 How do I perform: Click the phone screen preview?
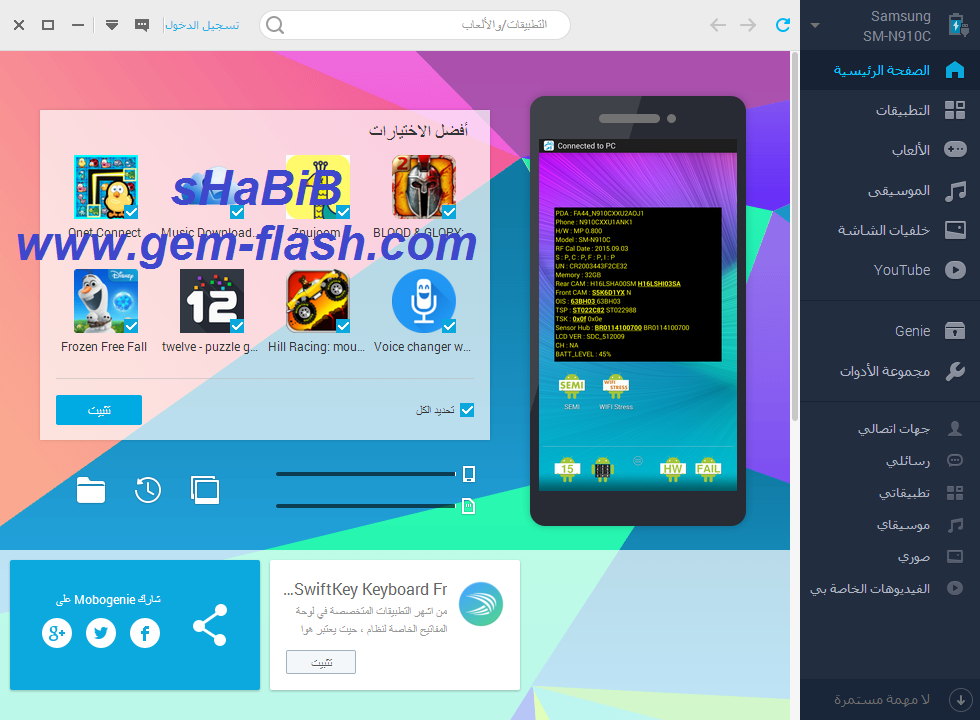click(638, 315)
